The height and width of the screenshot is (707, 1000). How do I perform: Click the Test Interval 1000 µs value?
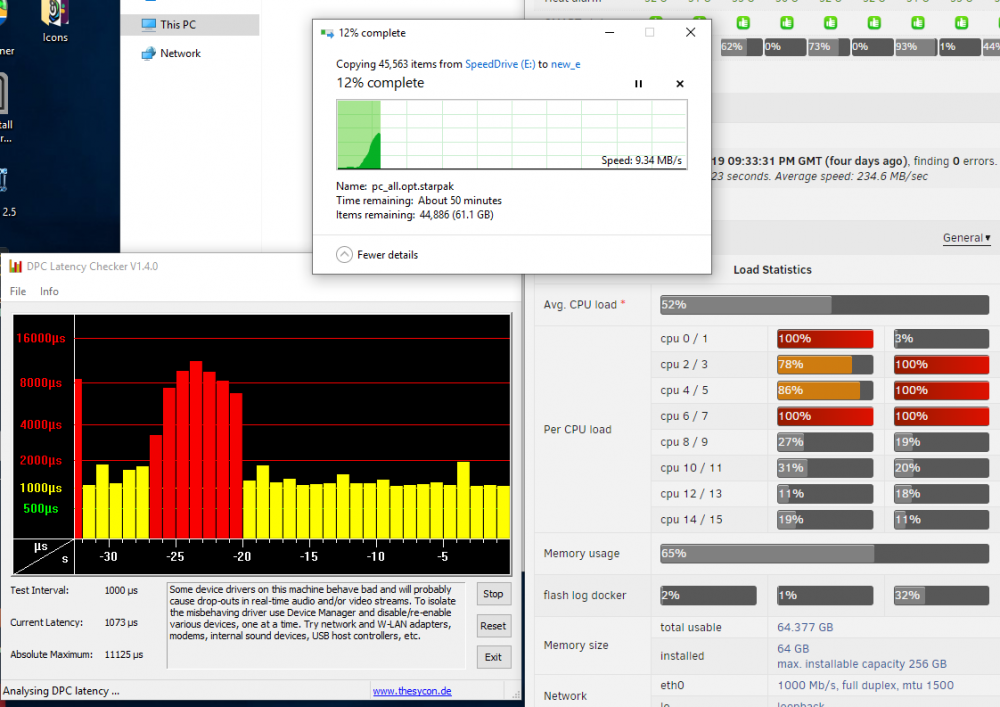pyautogui.click(x=121, y=590)
